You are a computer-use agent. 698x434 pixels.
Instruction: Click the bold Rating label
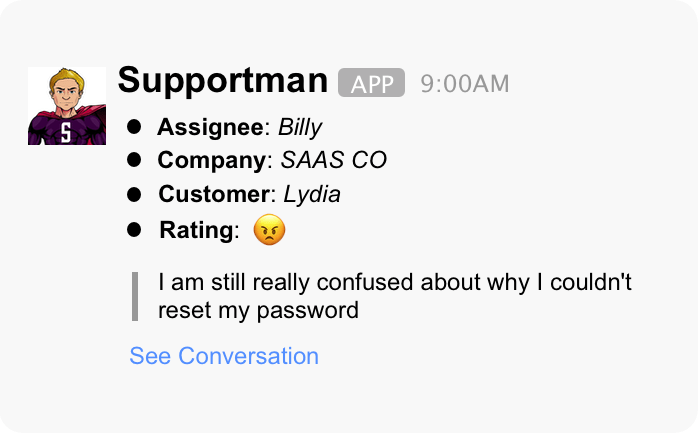(x=196, y=230)
